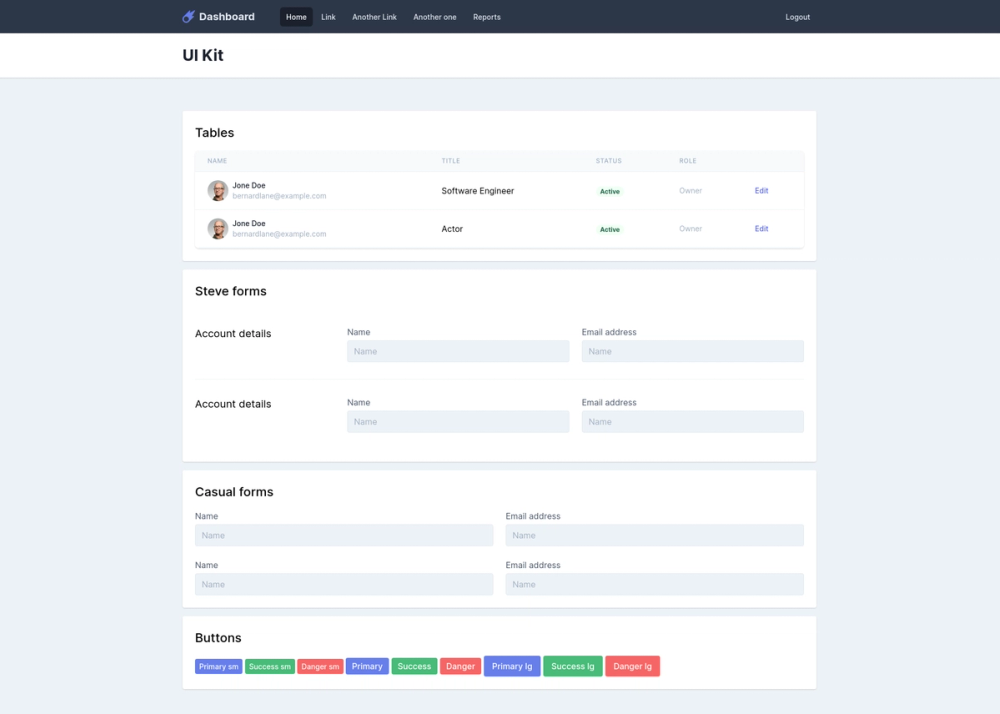Click Owner in the Actor row
1000x714 pixels.
691,229
